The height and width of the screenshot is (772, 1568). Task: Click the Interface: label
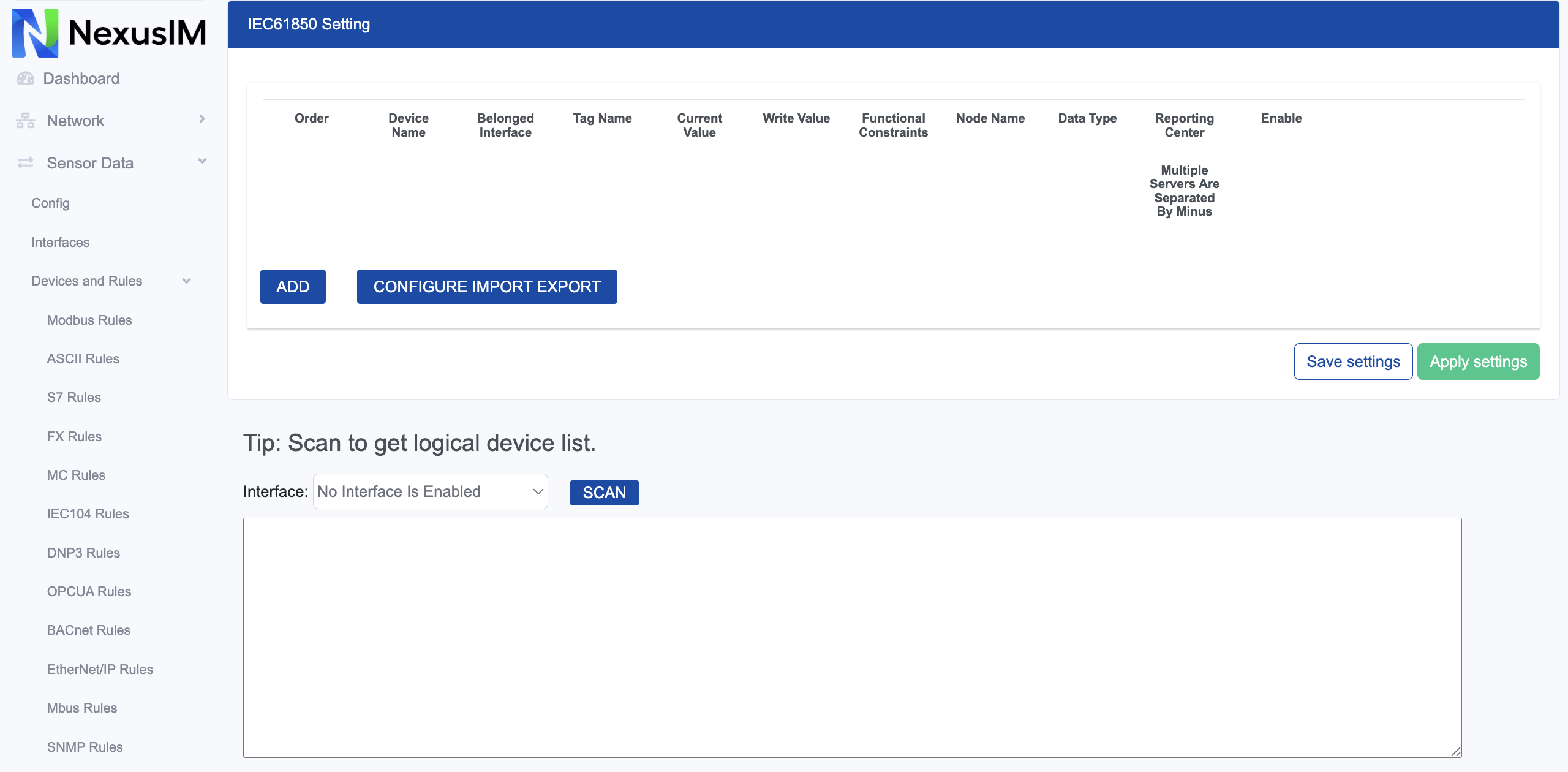[x=276, y=491]
